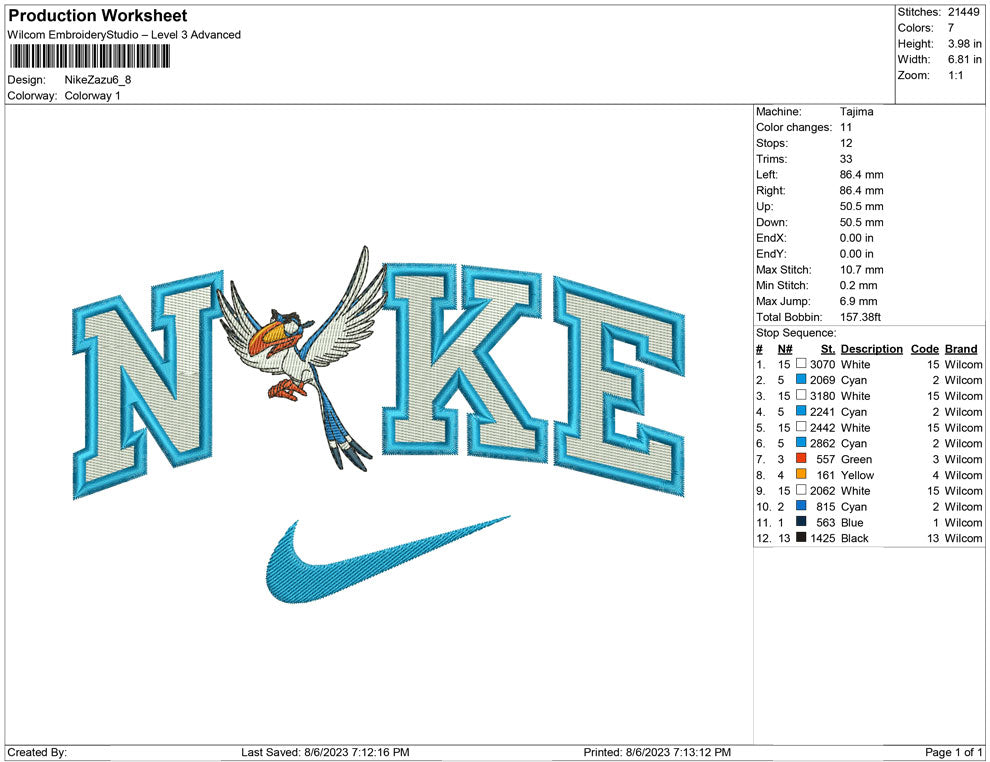Click the white swatch in stop row 1

[801, 364]
